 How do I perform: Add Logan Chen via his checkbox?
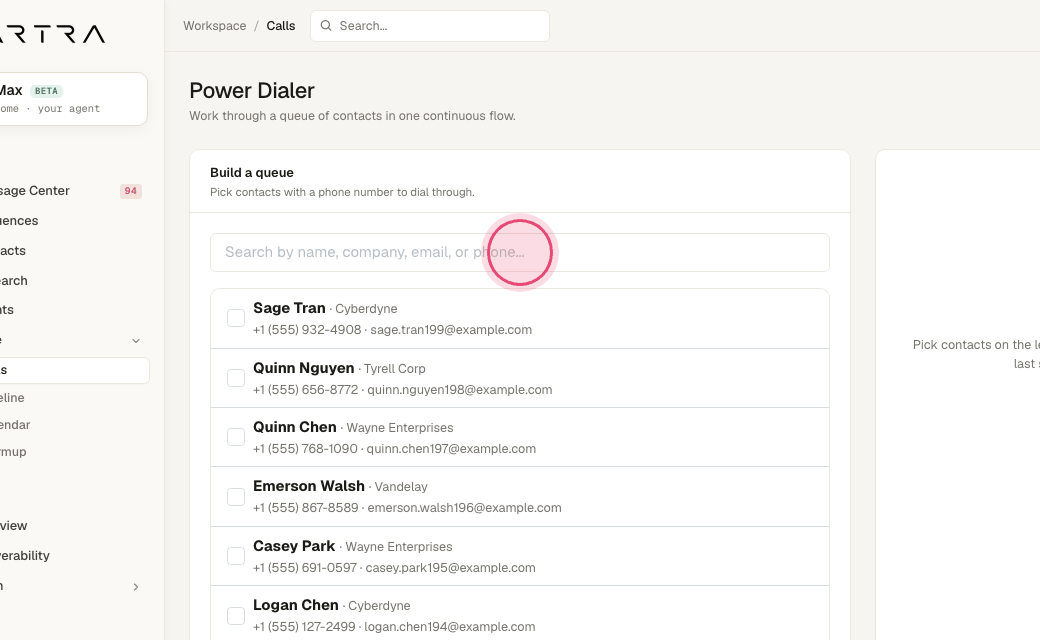pos(236,615)
